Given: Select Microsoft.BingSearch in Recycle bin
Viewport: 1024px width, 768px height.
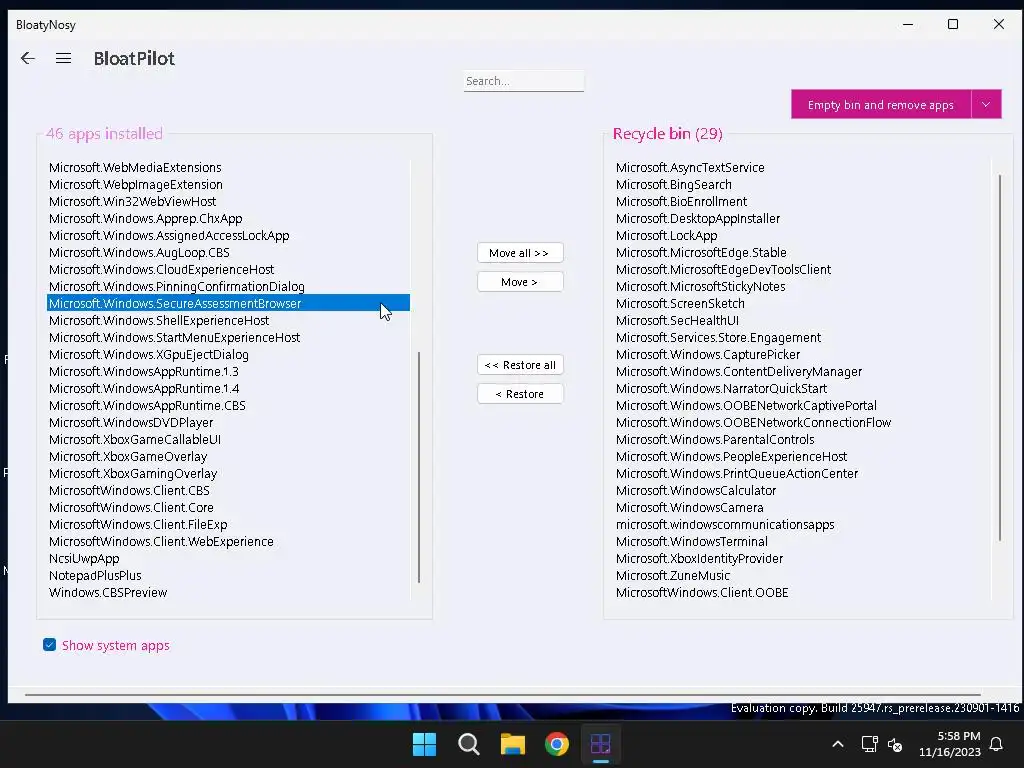Looking at the screenshot, I should coord(802,184).
